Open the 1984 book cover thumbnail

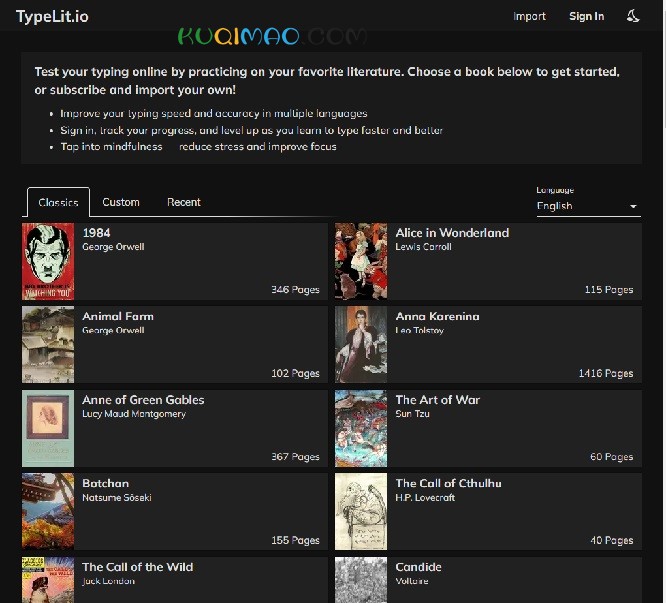tap(48, 262)
